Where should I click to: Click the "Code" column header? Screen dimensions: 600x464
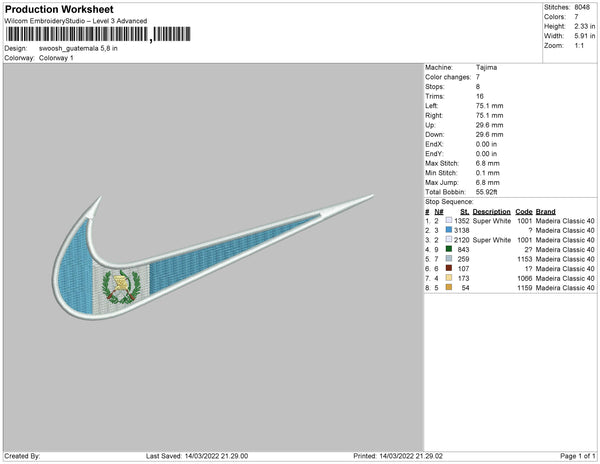[x=524, y=212]
